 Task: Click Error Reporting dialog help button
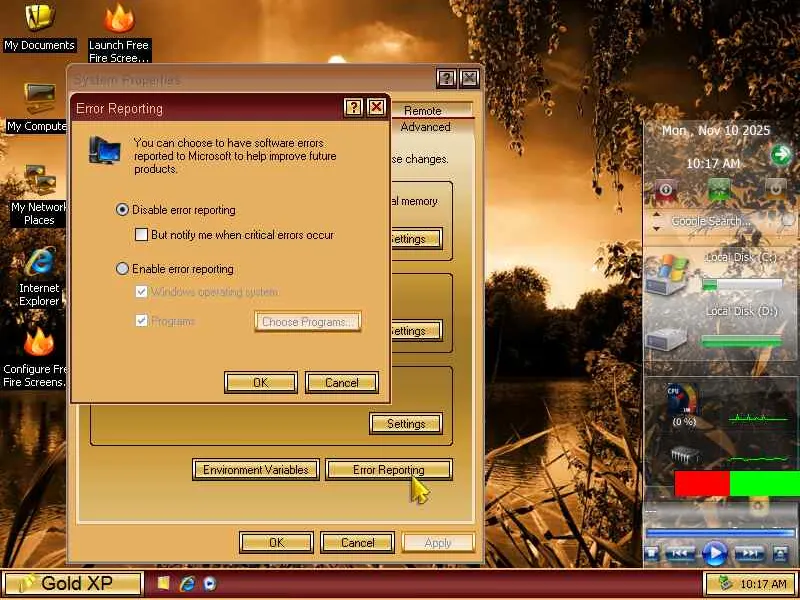(354, 107)
